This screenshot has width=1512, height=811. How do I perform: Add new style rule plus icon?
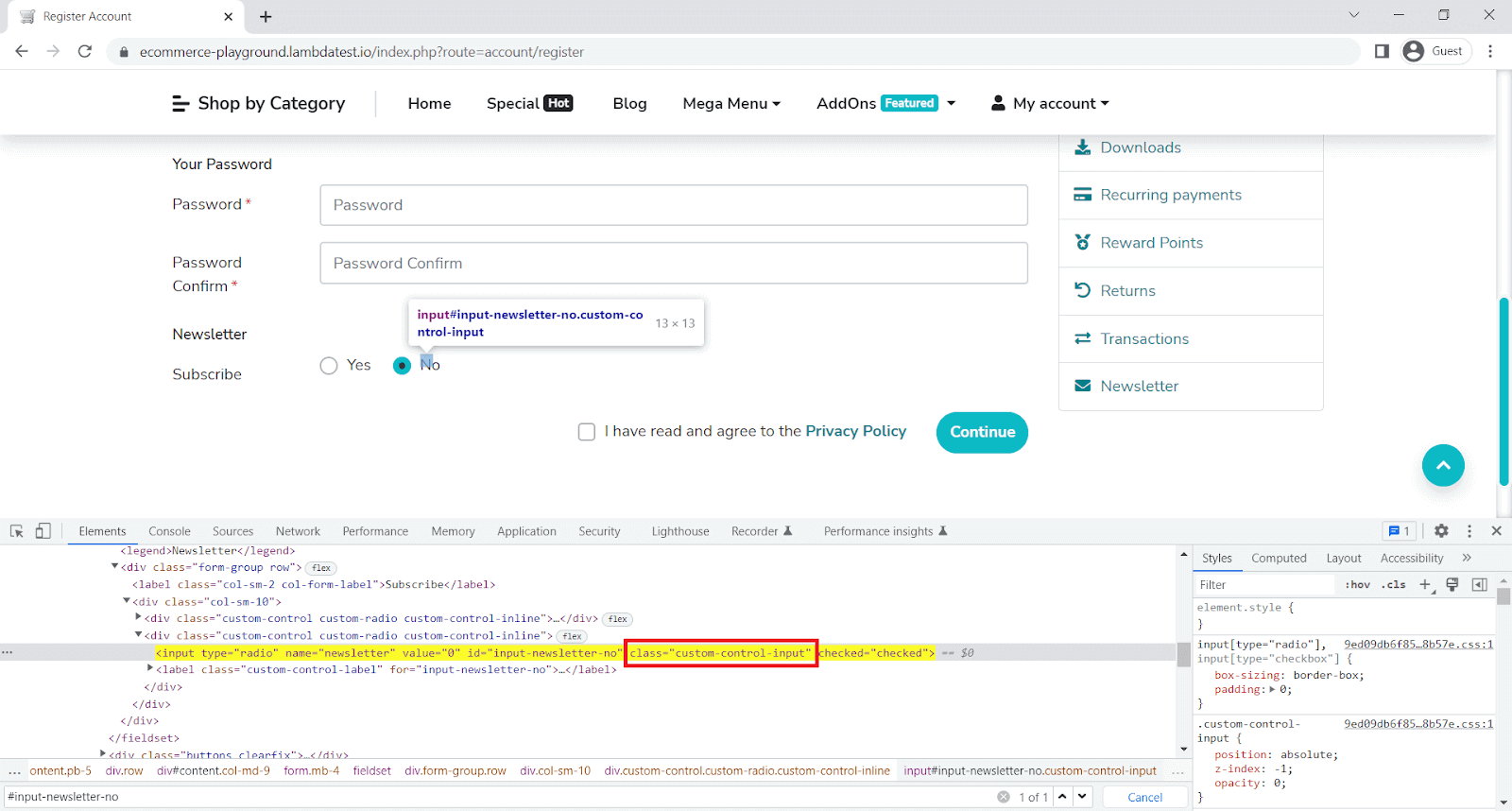pyautogui.click(x=1426, y=585)
